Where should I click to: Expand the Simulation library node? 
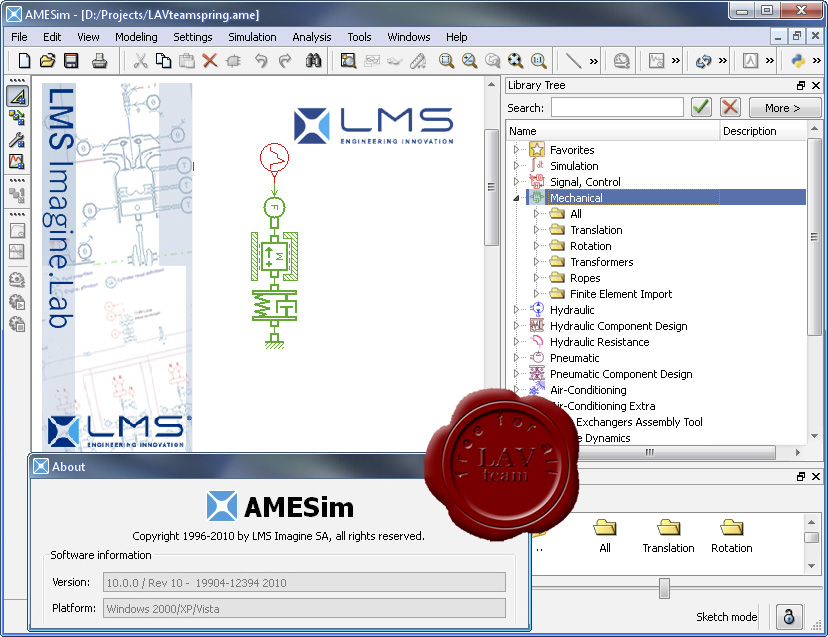(x=516, y=165)
